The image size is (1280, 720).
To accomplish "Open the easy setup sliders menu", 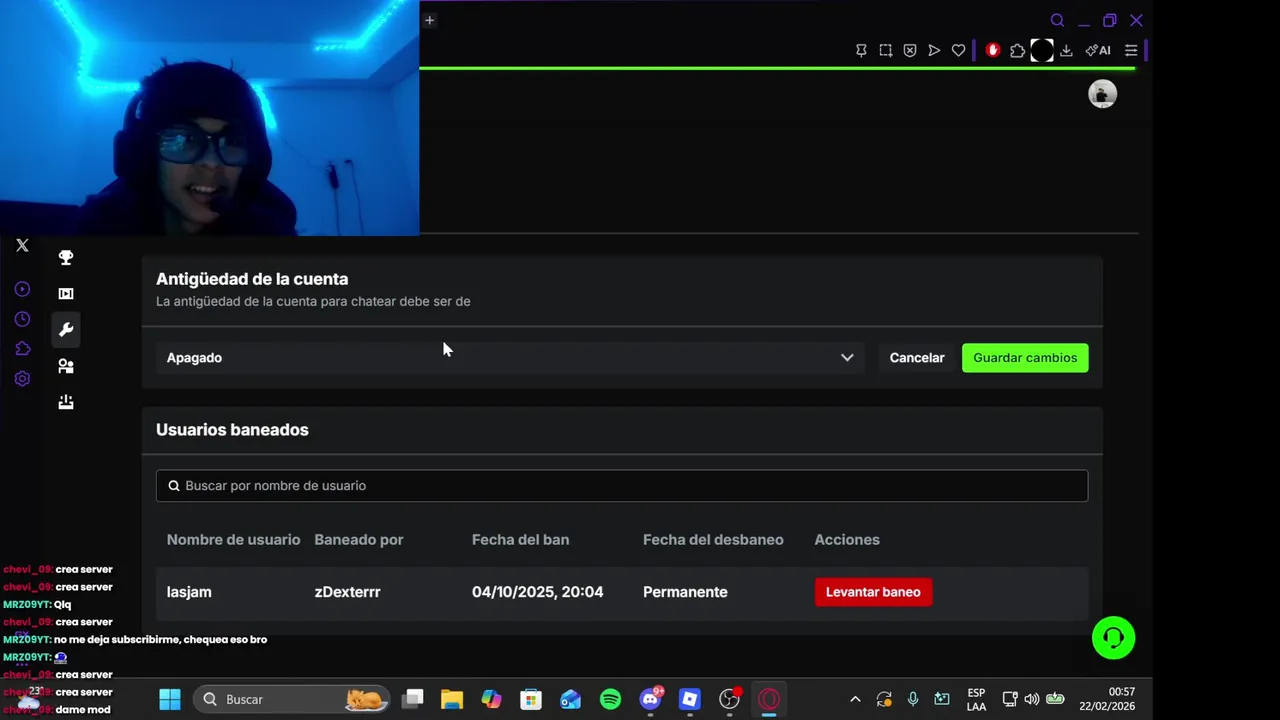I will (1131, 50).
